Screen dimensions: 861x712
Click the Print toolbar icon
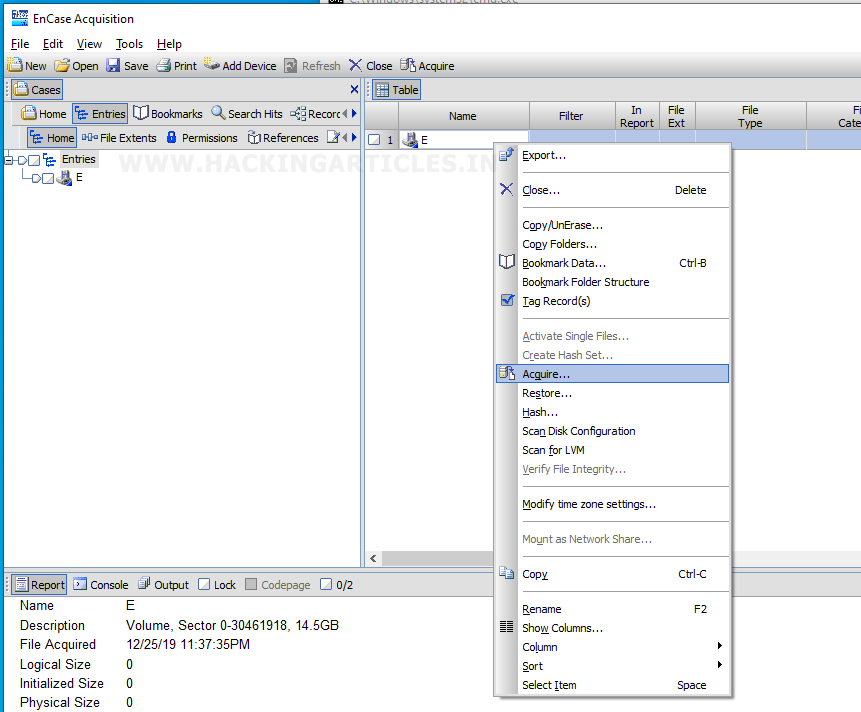click(x=164, y=65)
